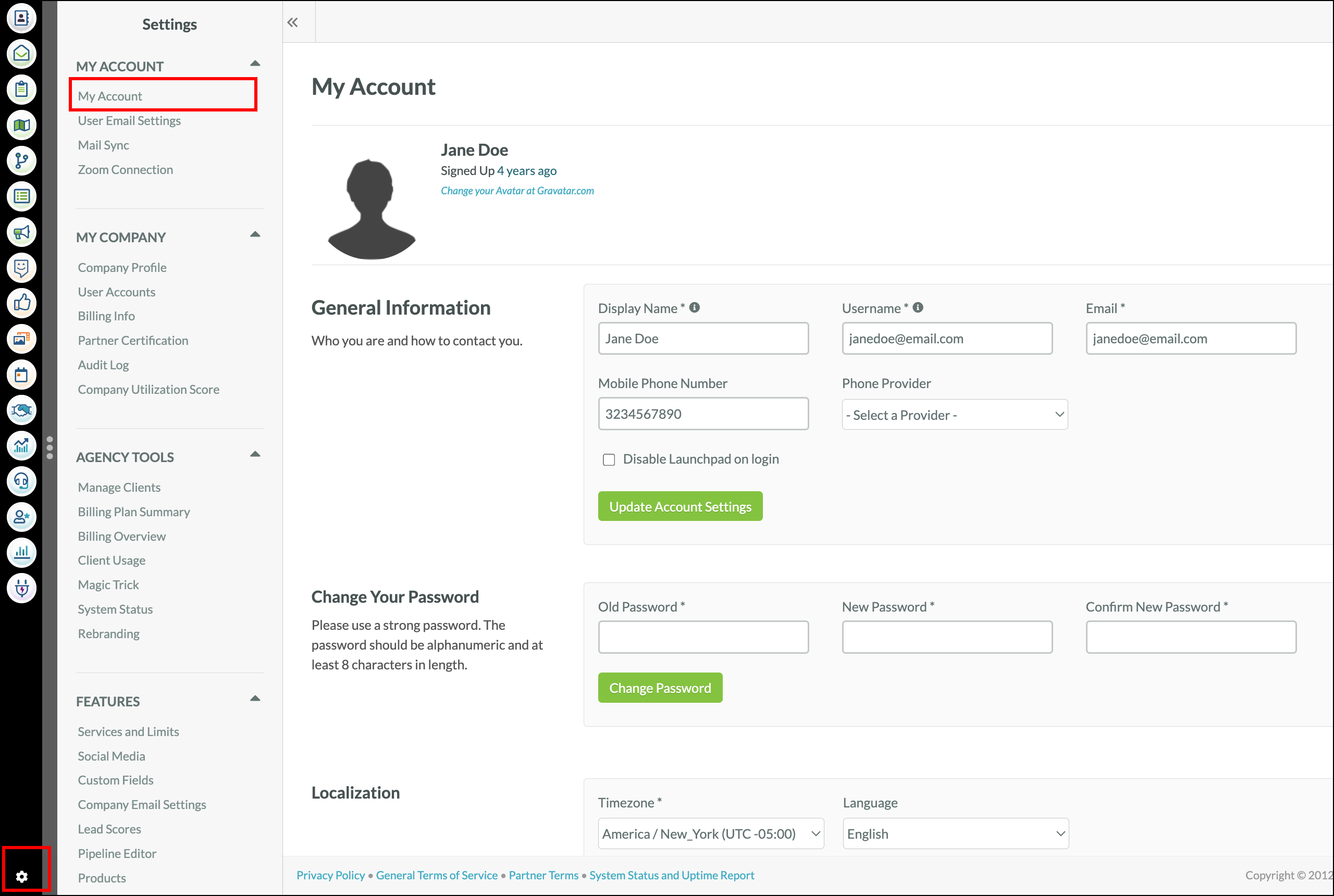Open Change your Avatar at Gravatar.com link
Image resolution: width=1334 pixels, height=896 pixels.
pos(517,191)
